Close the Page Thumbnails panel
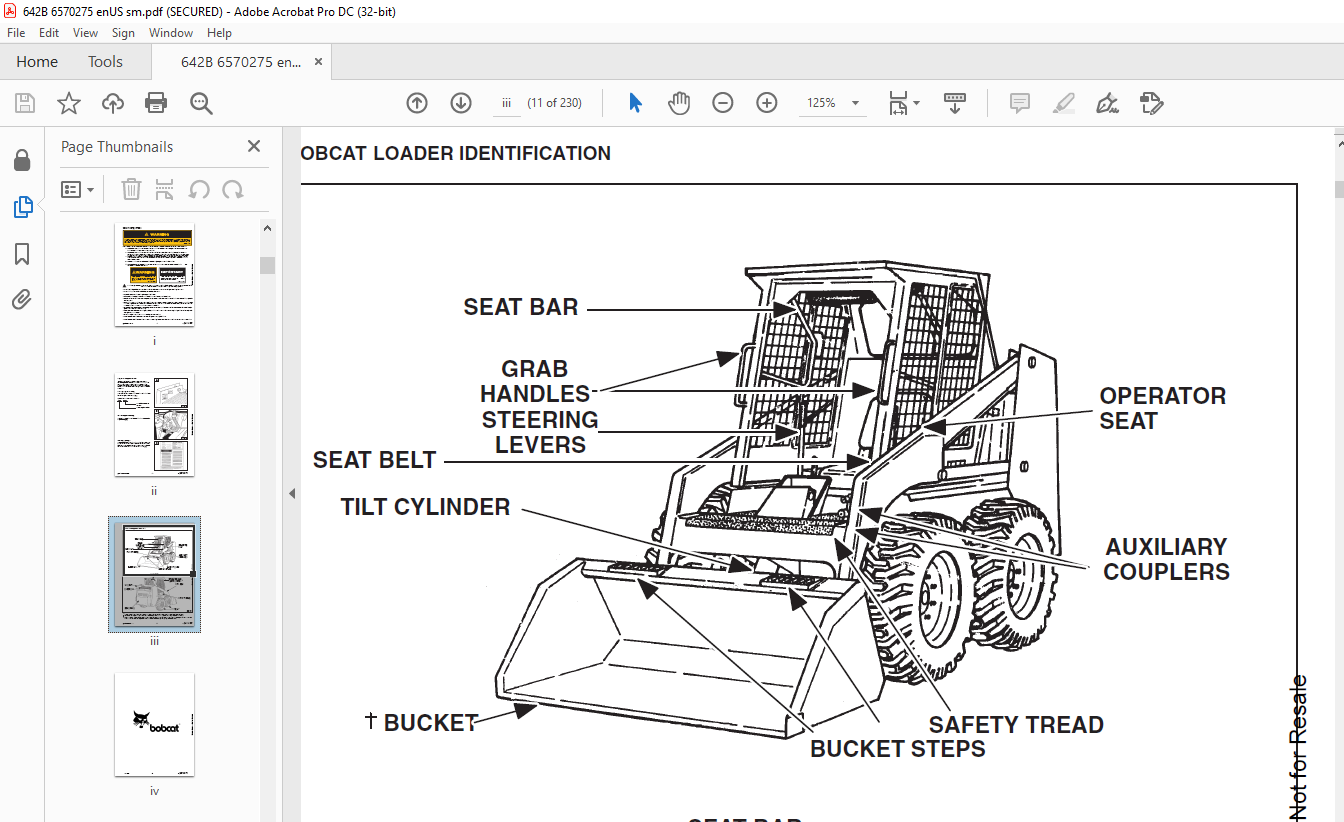 (x=254, y=146)
